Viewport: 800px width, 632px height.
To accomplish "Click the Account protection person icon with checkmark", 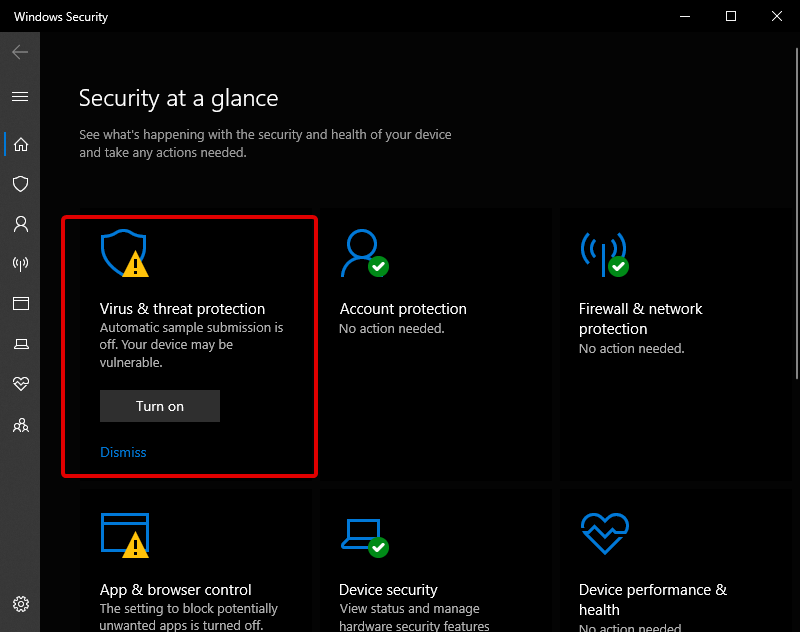I will pos(365,253).
